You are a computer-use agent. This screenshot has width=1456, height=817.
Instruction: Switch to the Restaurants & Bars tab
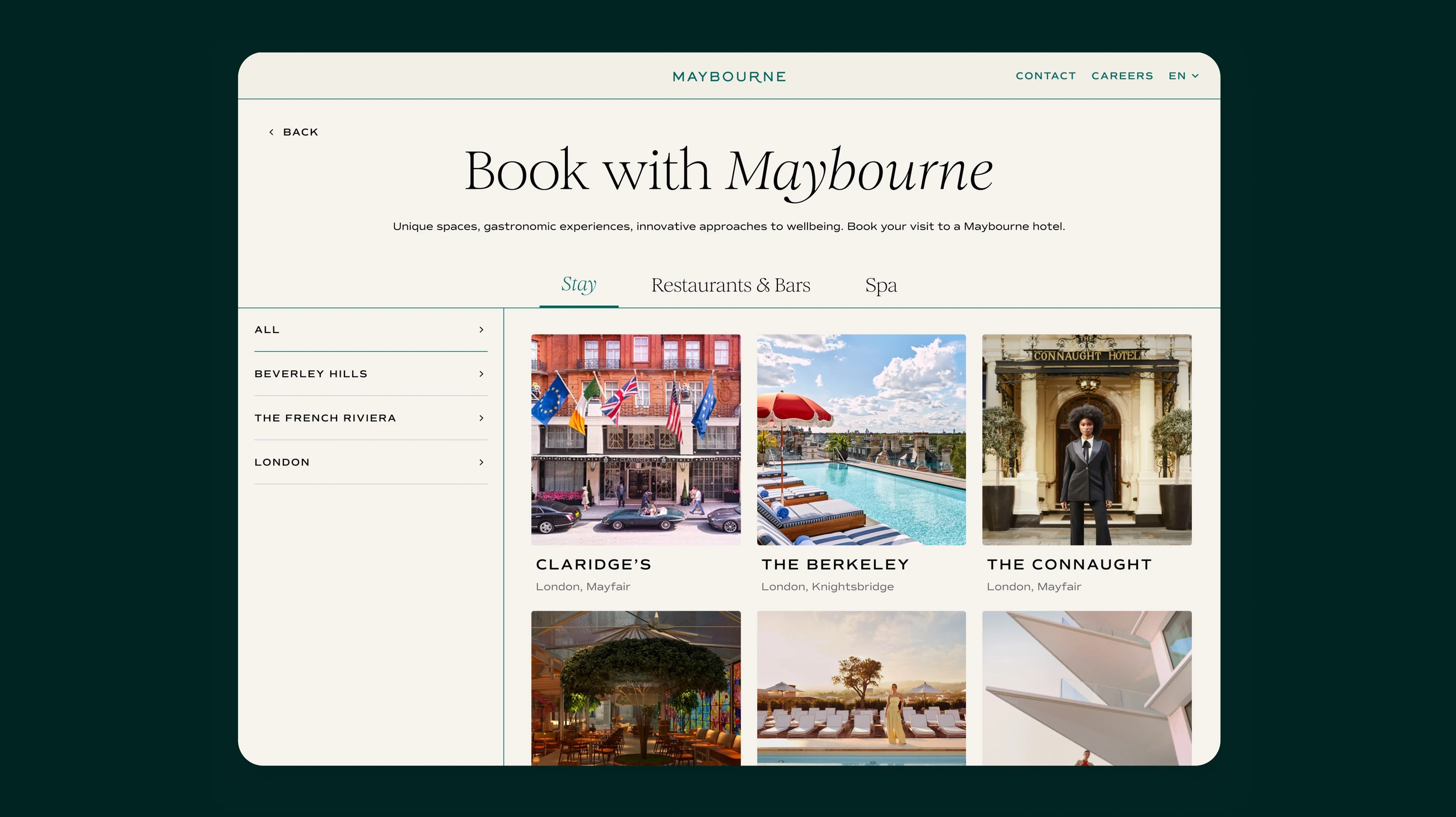[x=730, y=285]
